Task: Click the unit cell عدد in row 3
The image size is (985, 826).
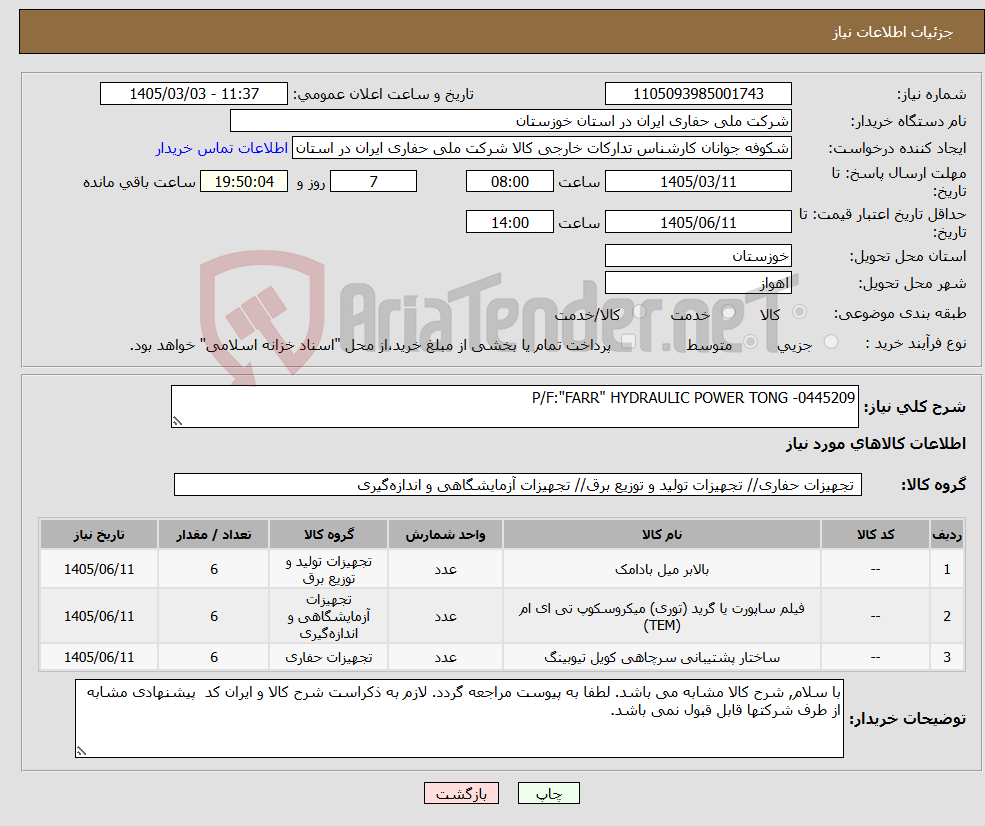Action: click(445, 657)
